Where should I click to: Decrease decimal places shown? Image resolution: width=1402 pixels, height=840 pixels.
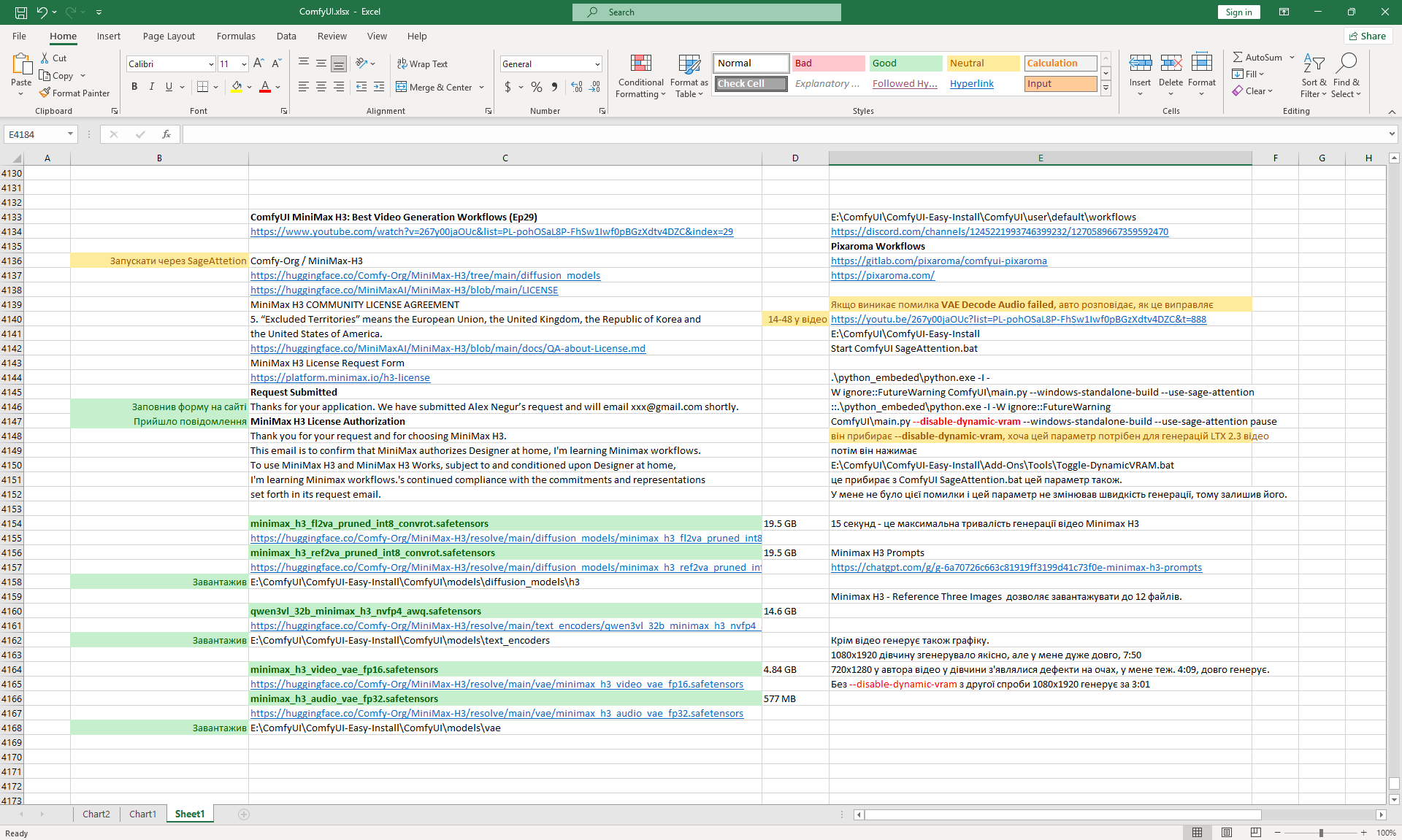[595, 87]
